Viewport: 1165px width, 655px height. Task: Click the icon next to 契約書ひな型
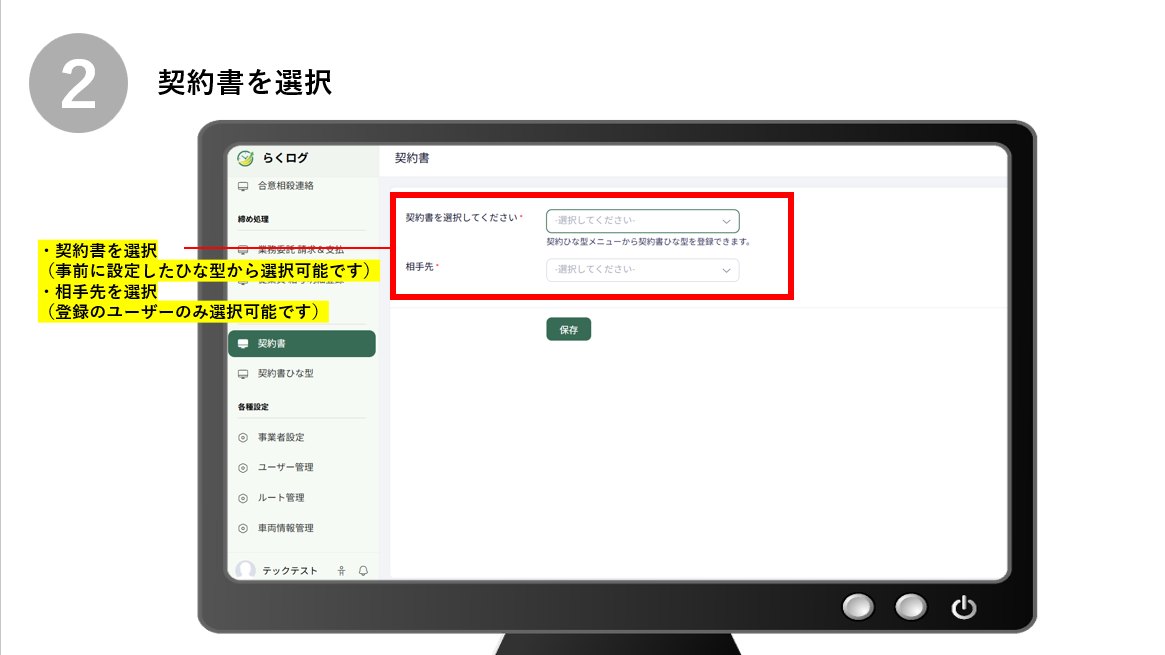tap(243, 374)
